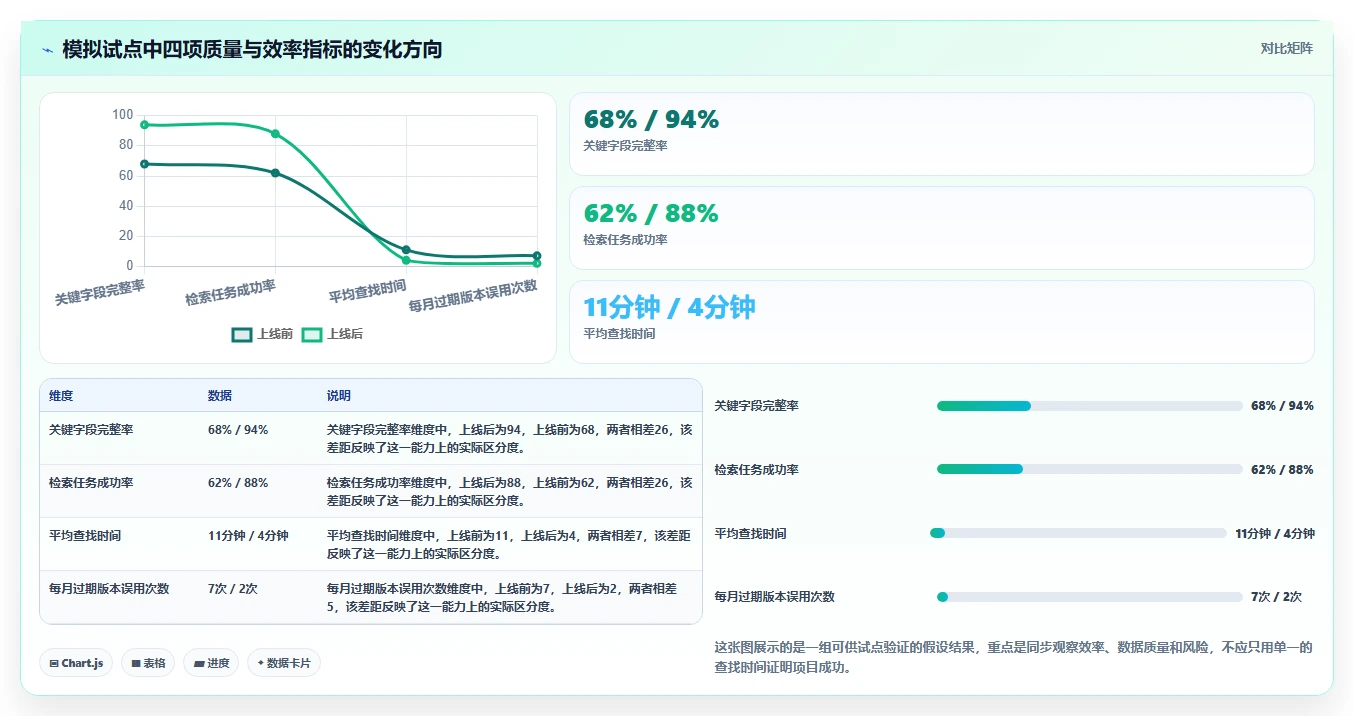Click the 关键字段完整率 description mentioning 相差26
This screenshot has height=716, width=1354.
pos(509,438)
